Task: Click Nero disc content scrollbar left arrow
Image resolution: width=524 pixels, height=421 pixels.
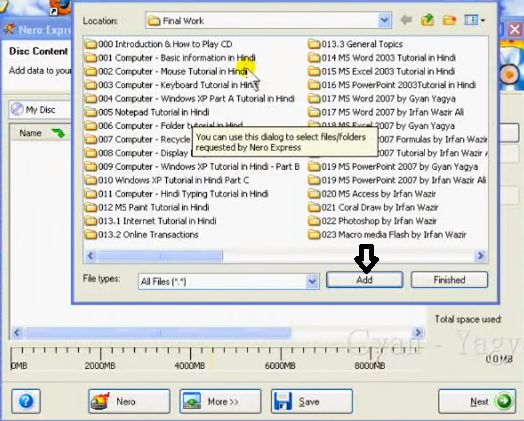Action: click(17, 332)
